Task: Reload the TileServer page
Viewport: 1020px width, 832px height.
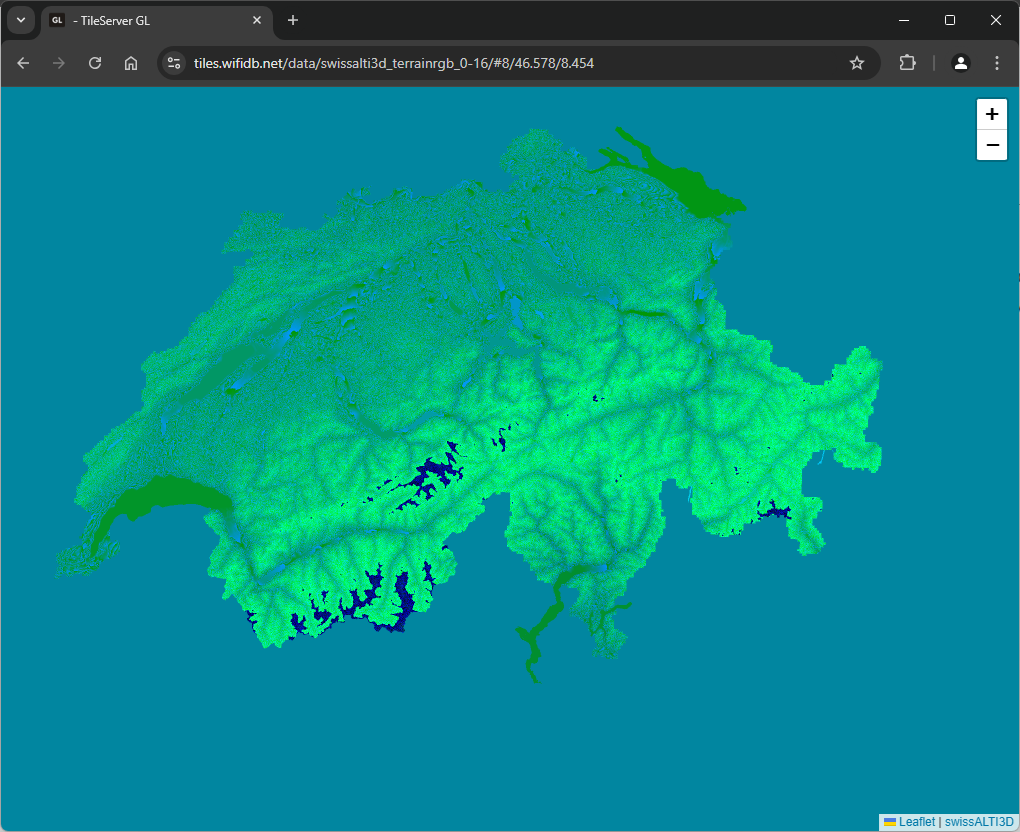Action: click(x=95, y=63)
